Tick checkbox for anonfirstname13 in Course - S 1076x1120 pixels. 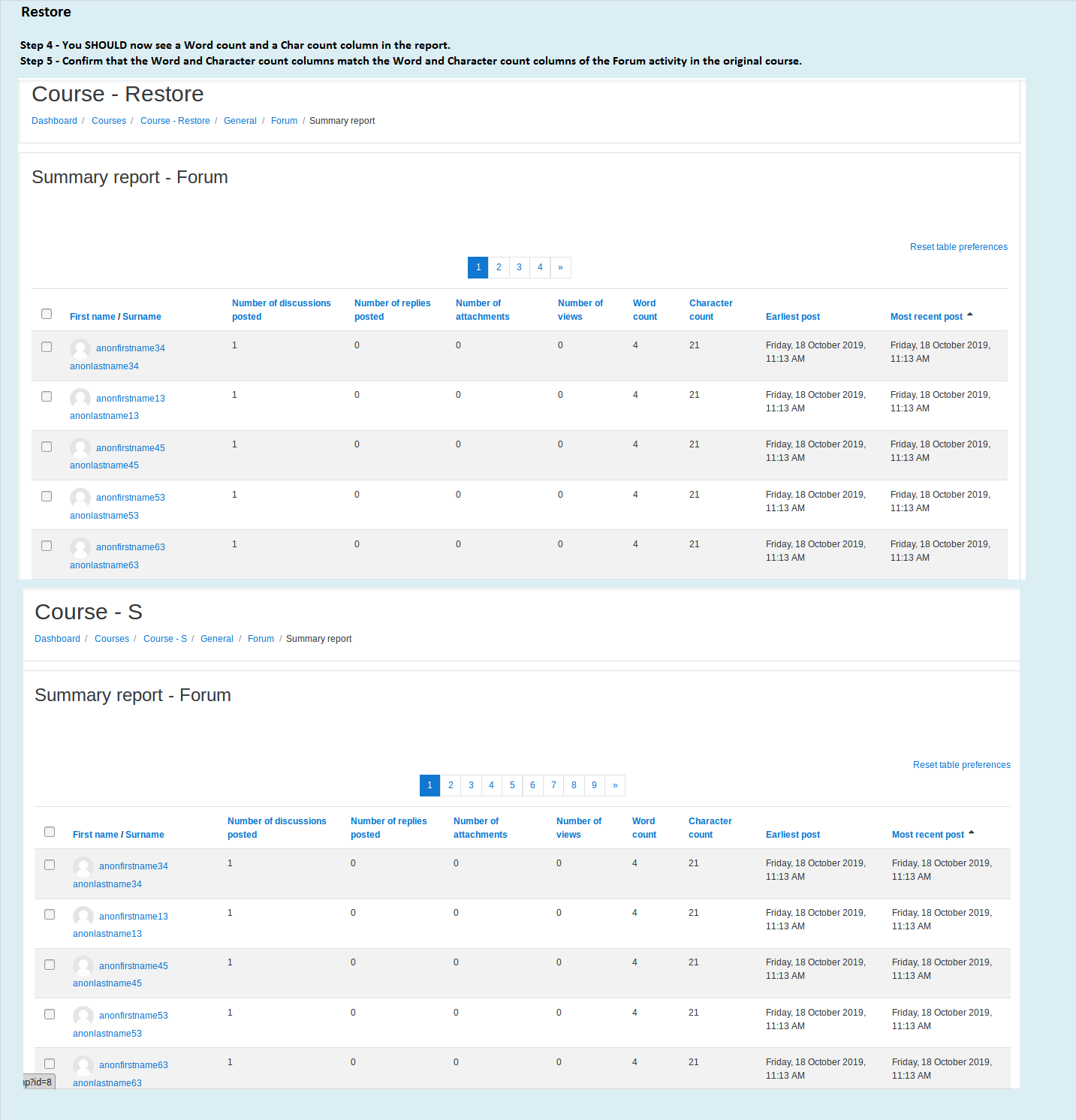50,914
